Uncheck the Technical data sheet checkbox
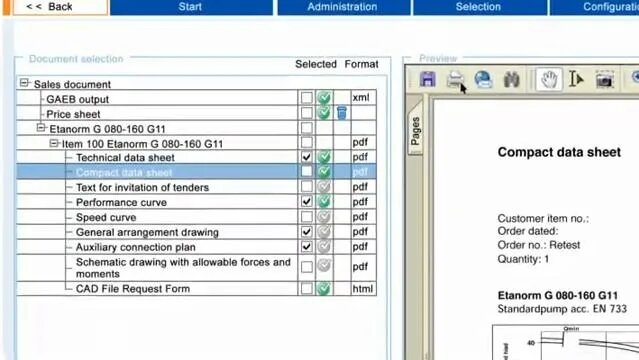Screen dimensions: 639x360 tap(306, 157)
